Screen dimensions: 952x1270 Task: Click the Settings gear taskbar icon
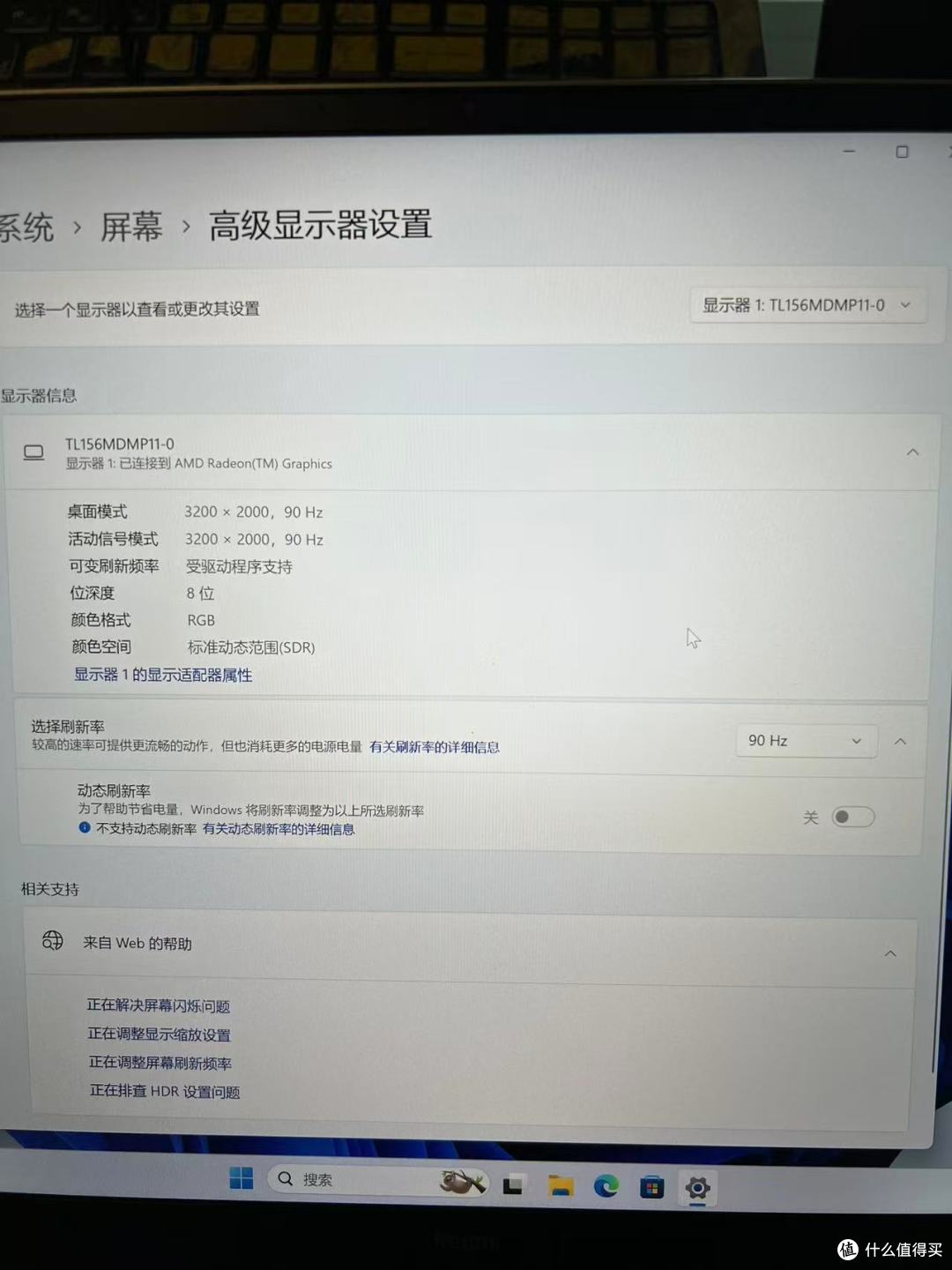697,1189
